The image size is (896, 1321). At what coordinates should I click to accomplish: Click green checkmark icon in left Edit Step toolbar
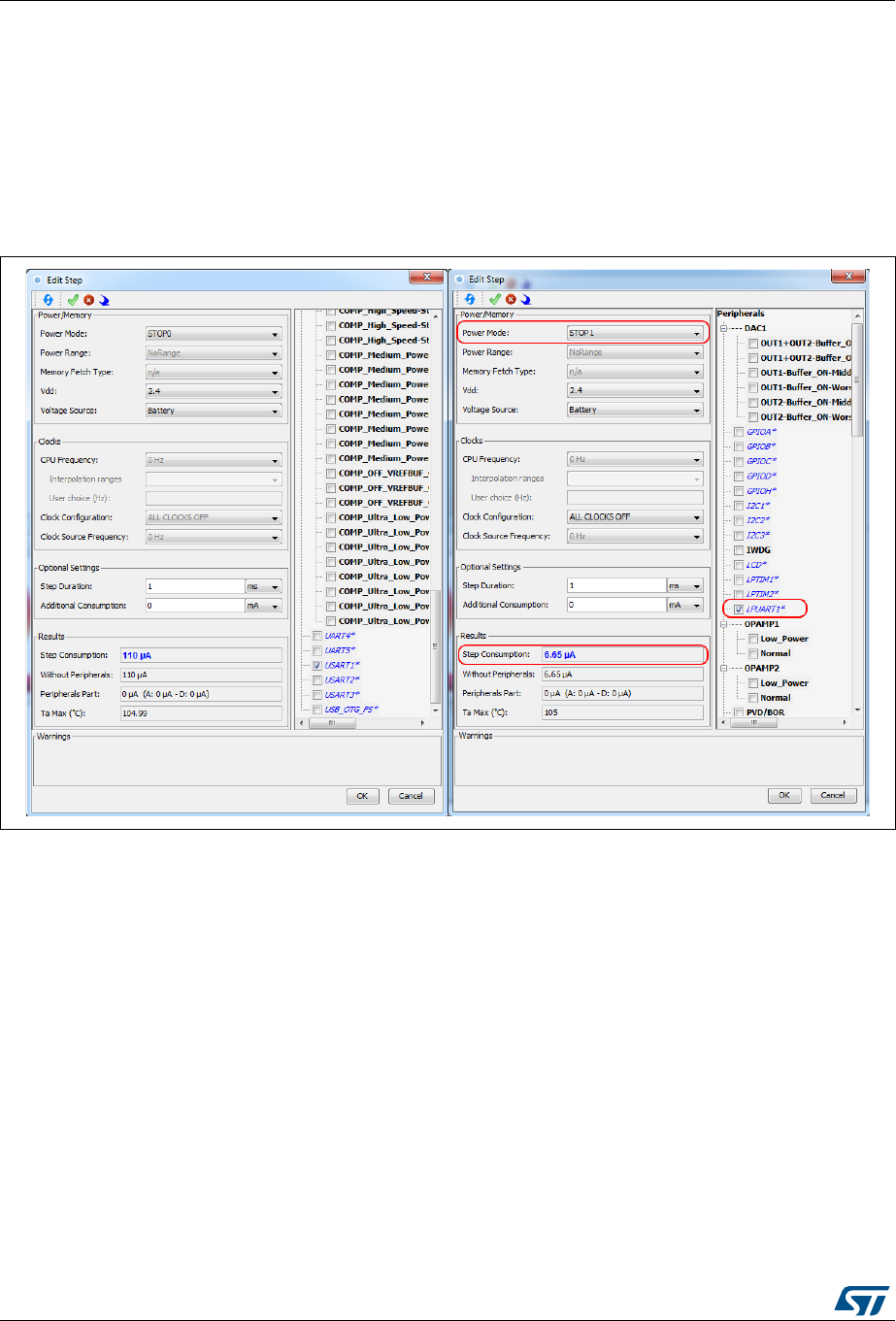point(75,301)
